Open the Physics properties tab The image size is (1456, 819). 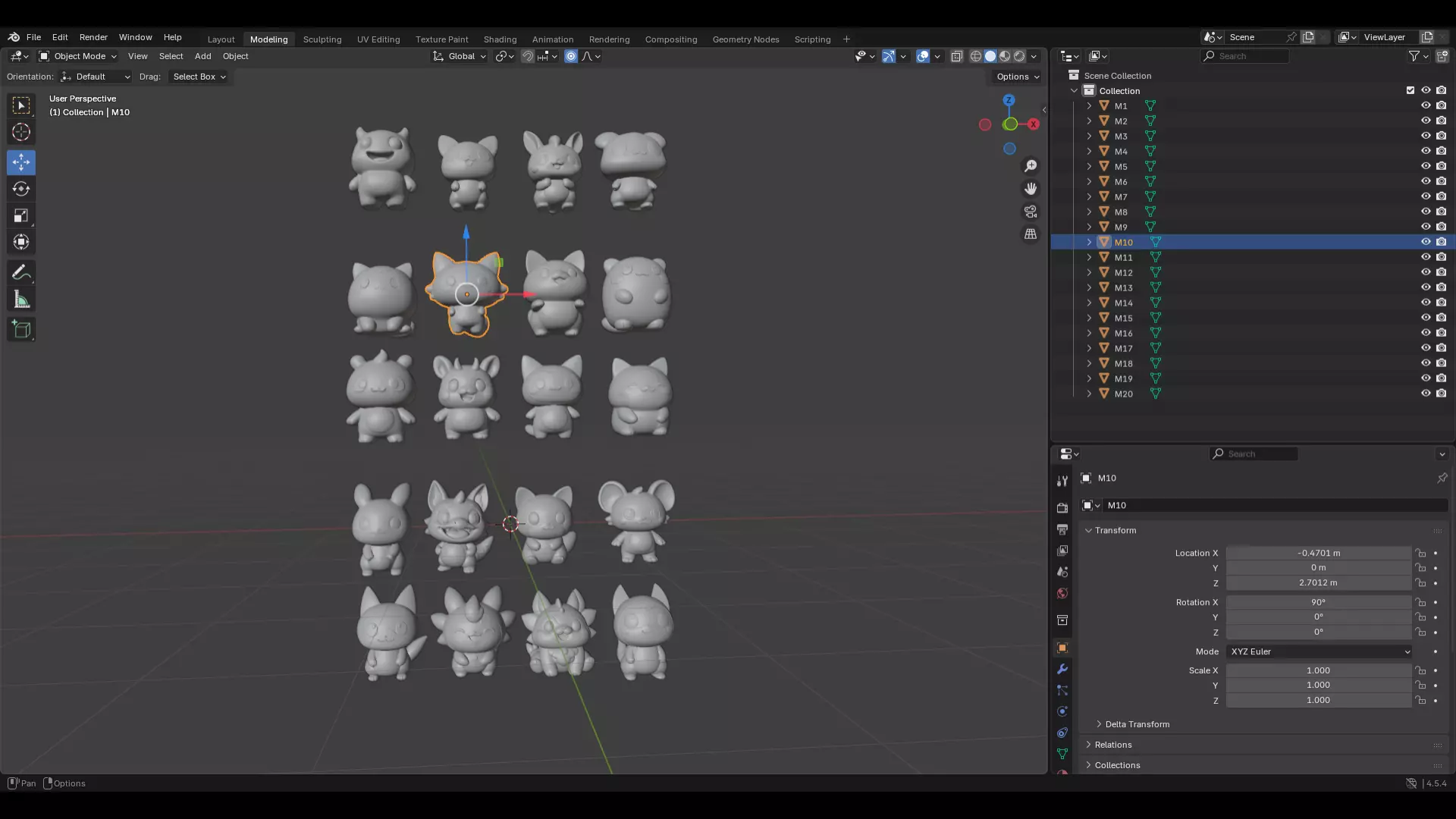click(1062, 711)
